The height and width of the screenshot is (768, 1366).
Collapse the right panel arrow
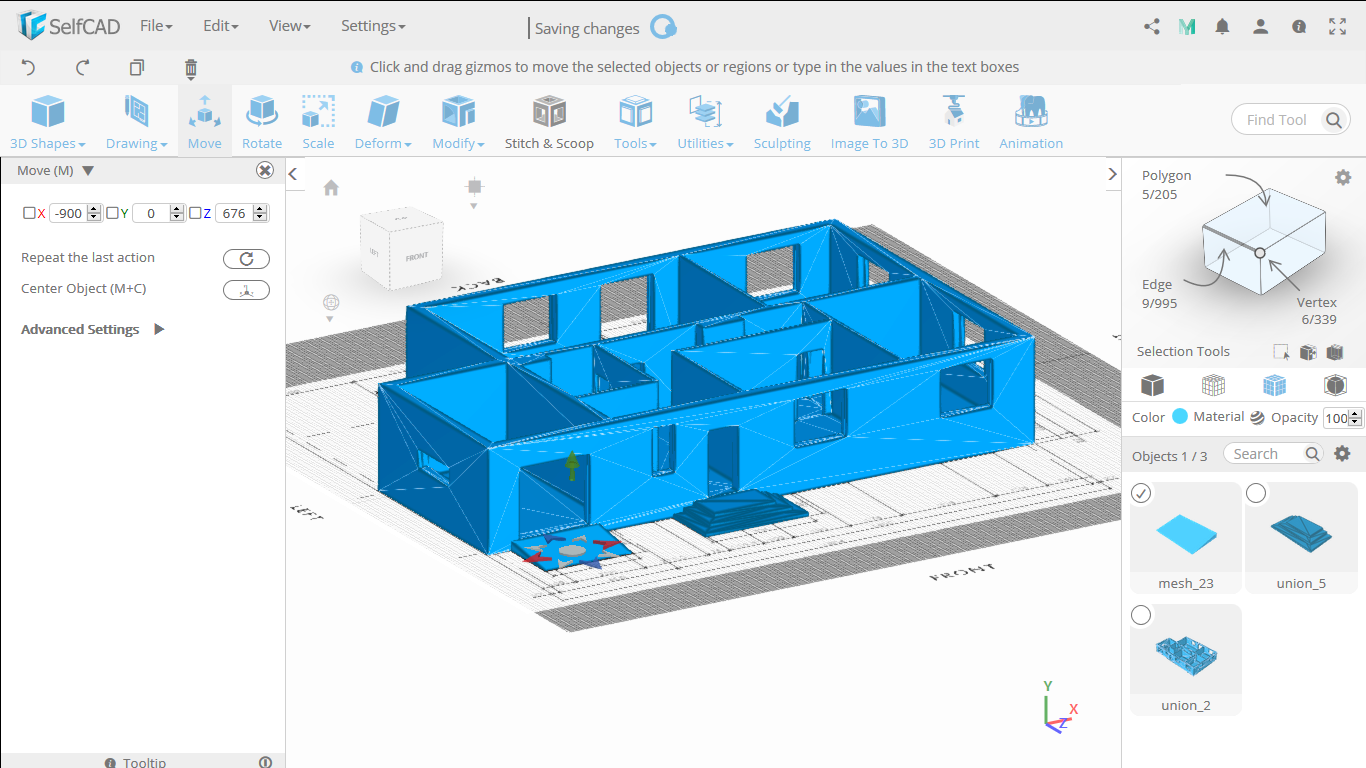1112,174
